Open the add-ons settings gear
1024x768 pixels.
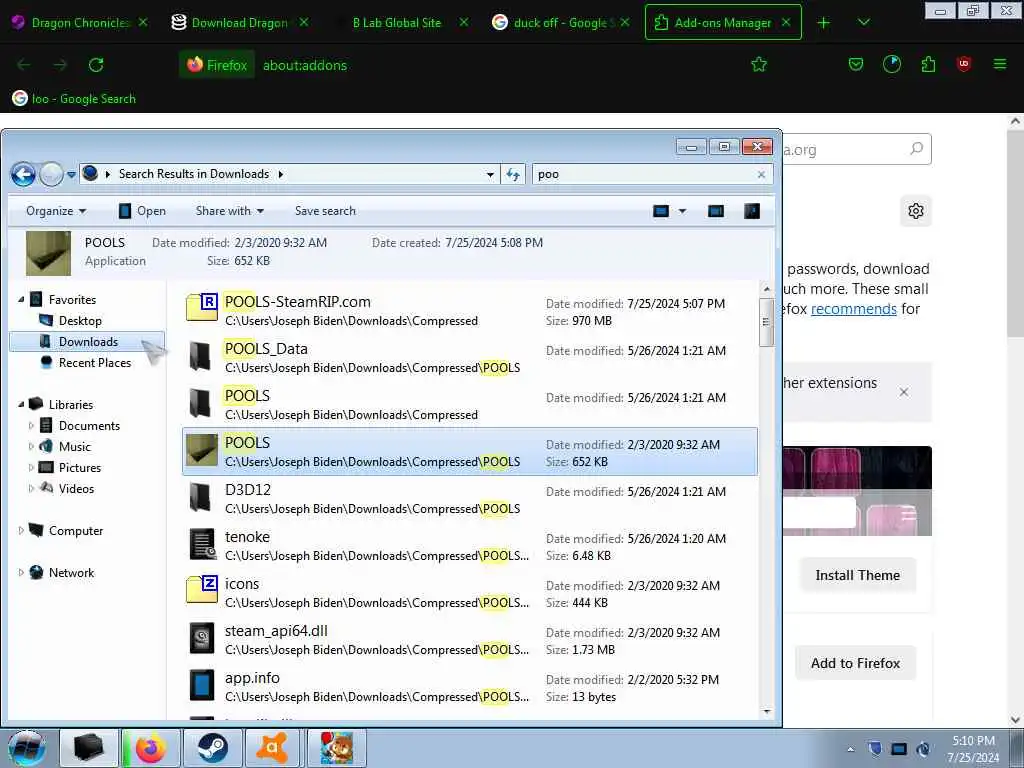[916, 211]
